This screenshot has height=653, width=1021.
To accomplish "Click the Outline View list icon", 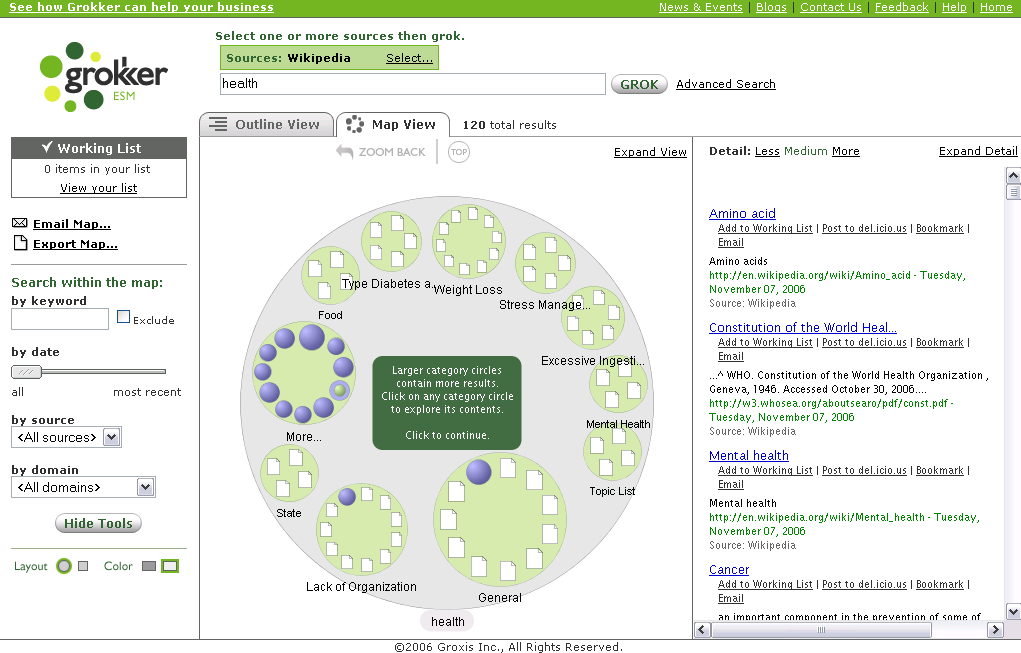I will tap(218, 124).
